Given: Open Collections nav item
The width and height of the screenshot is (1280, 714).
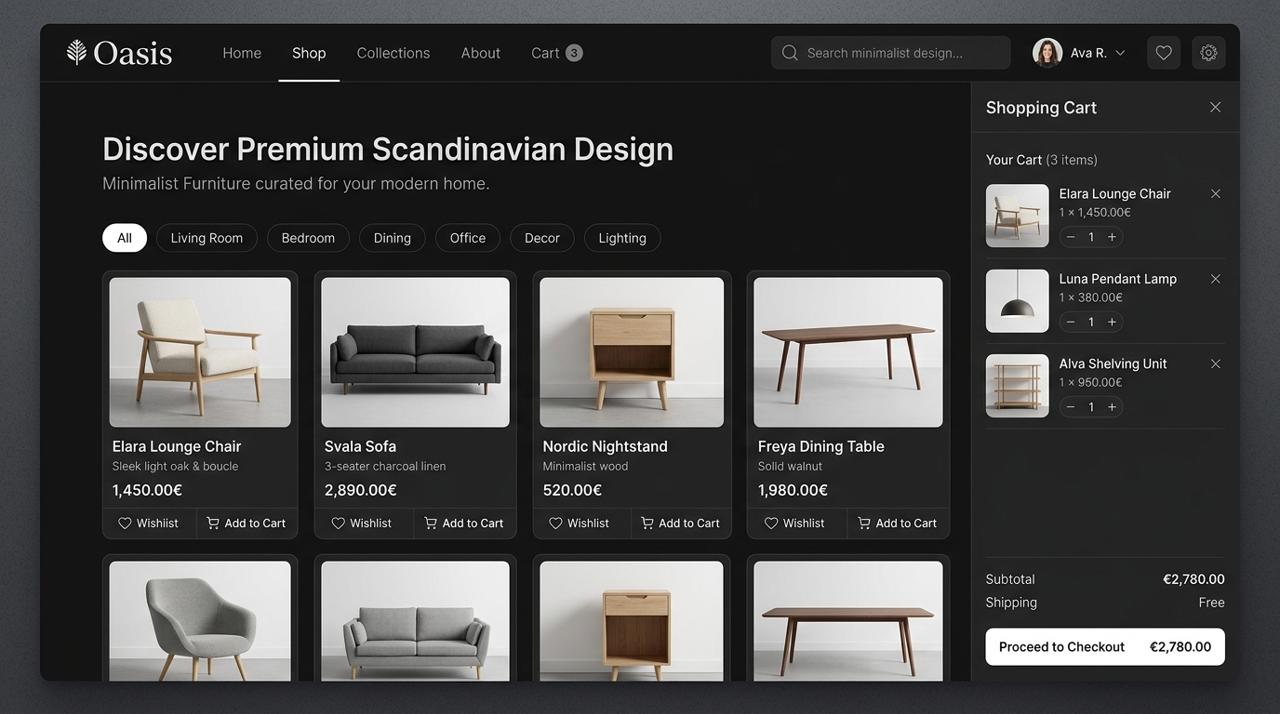Looking at the screenshot, I should (x=393, y=53).
